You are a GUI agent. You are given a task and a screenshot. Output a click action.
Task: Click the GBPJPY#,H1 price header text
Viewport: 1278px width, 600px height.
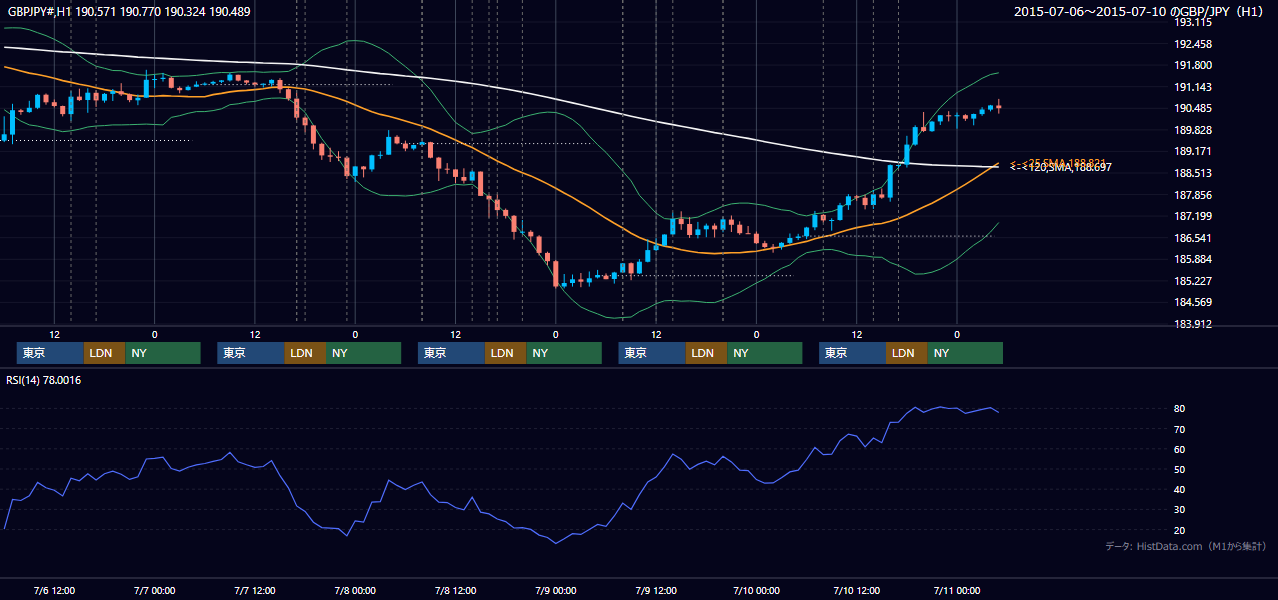pyautogui.click(x=129, y=12)
